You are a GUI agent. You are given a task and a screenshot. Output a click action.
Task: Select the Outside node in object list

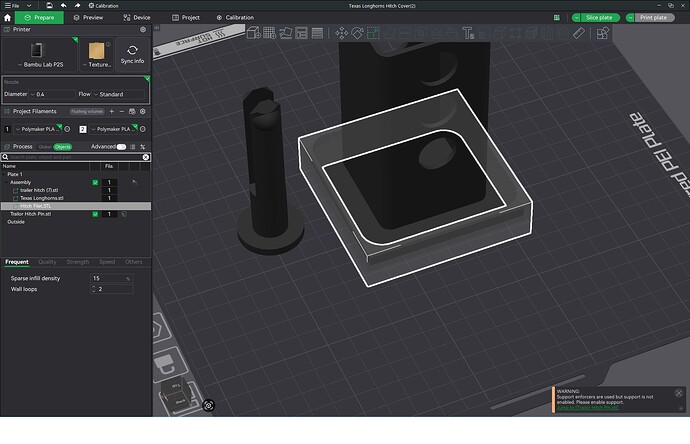tap(16, 222)
